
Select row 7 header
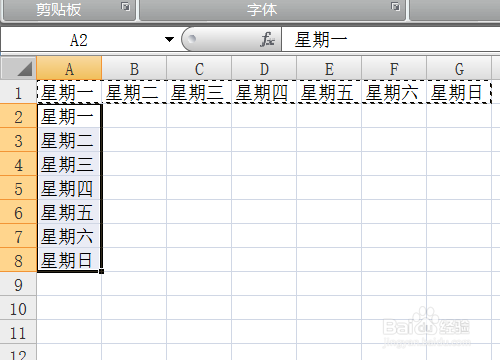[x=18, y=236]
